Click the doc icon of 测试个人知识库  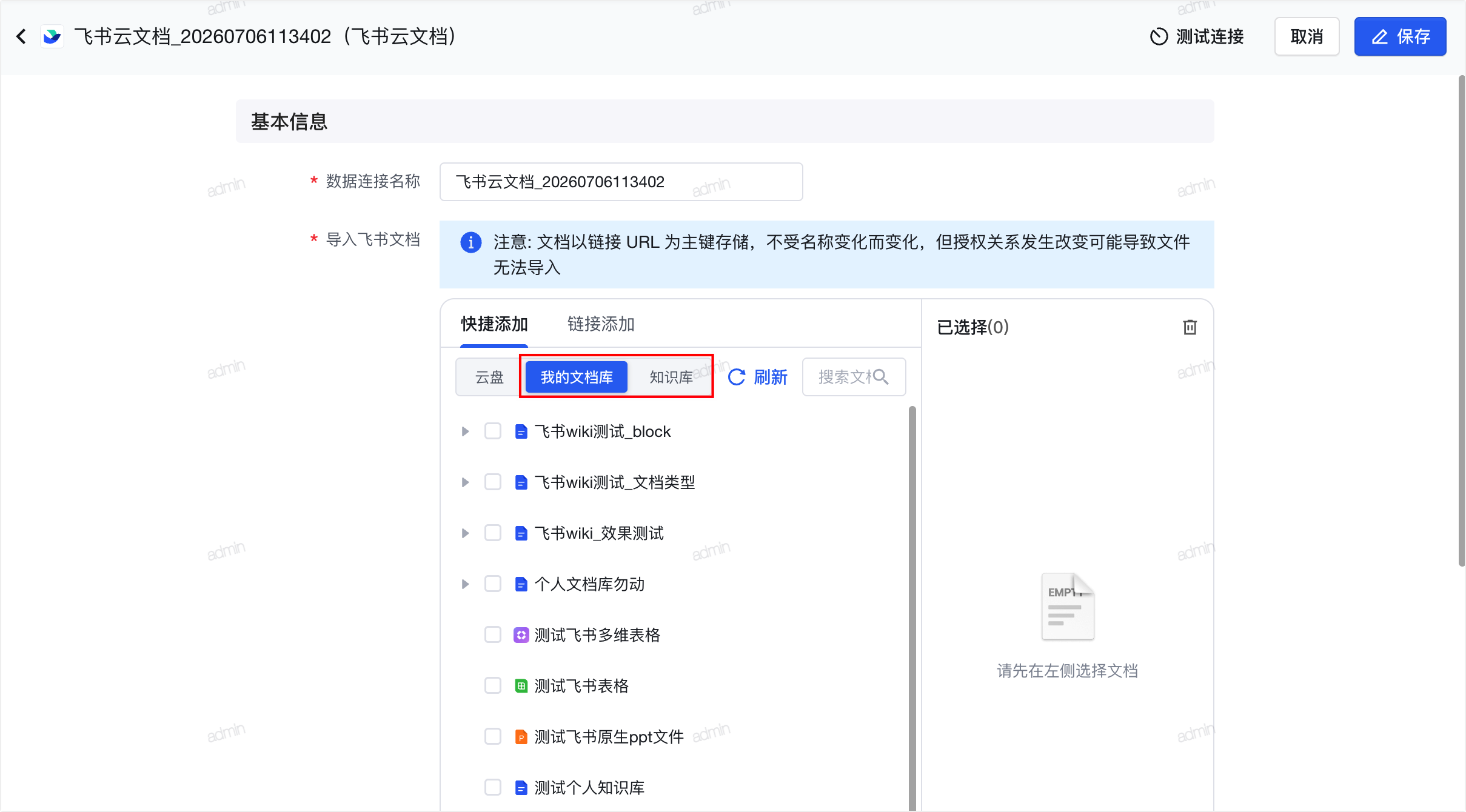pyautogui.click(x=521, y=788)
